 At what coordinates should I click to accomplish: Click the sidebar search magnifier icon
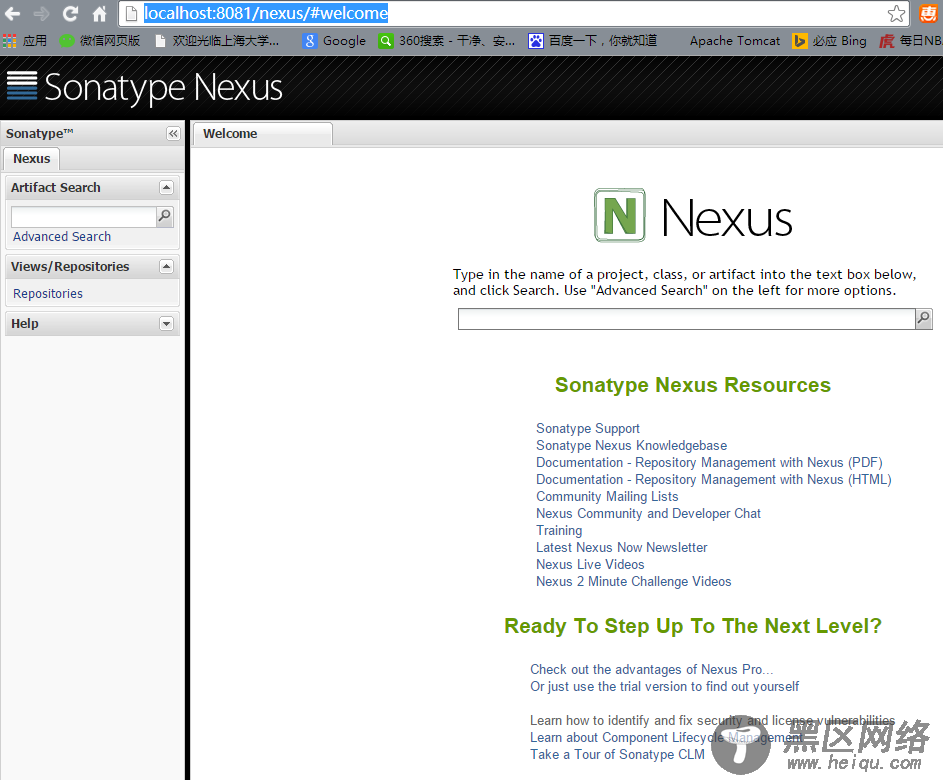pyautogui.click(x=165, y=216)
